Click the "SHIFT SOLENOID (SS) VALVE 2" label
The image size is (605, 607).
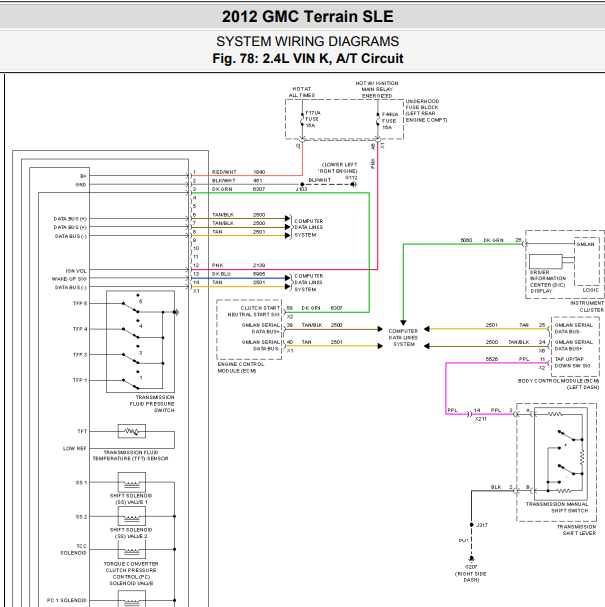(x=131, y=533)
